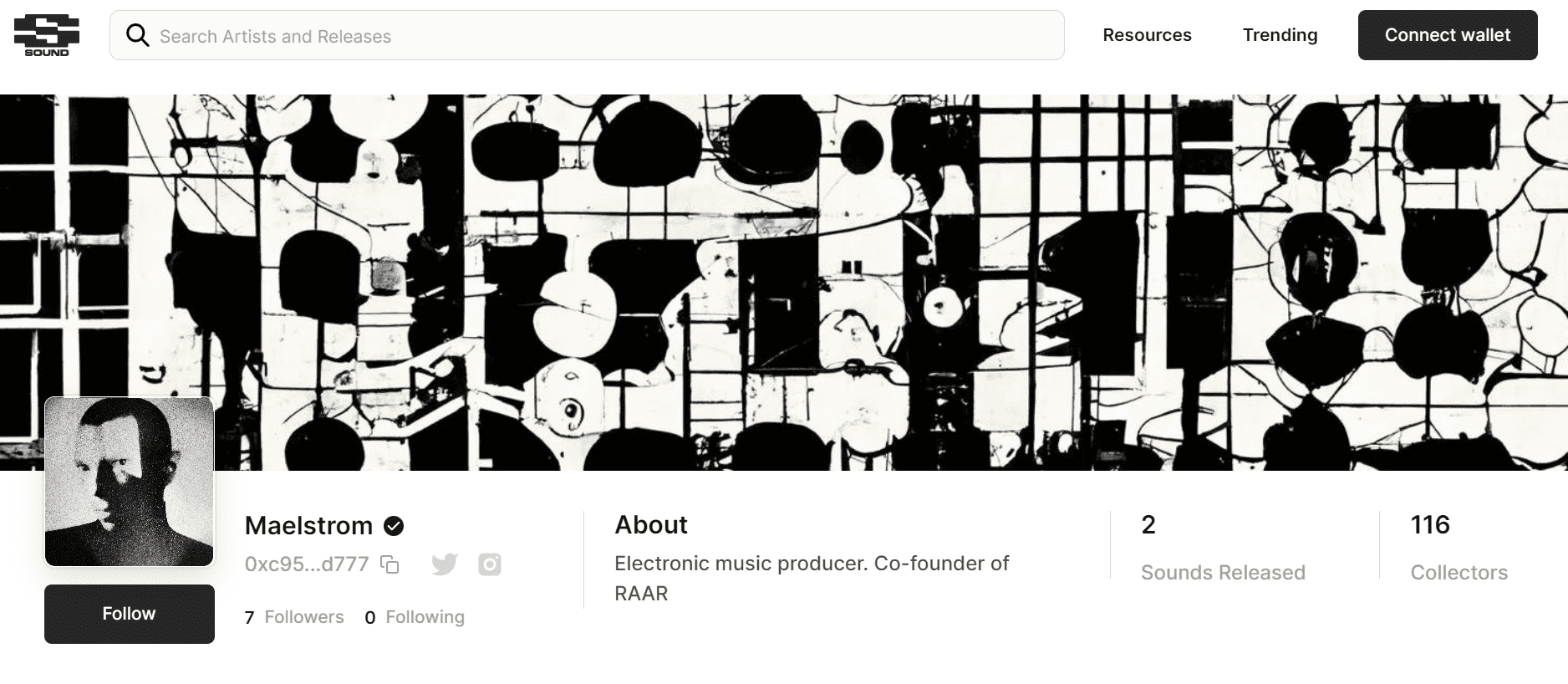Viewport: 1568px width, 684px height.
Task: Click the verified badge next to Maelstrom
Action: pyautogui.click(x=394, y=526)
